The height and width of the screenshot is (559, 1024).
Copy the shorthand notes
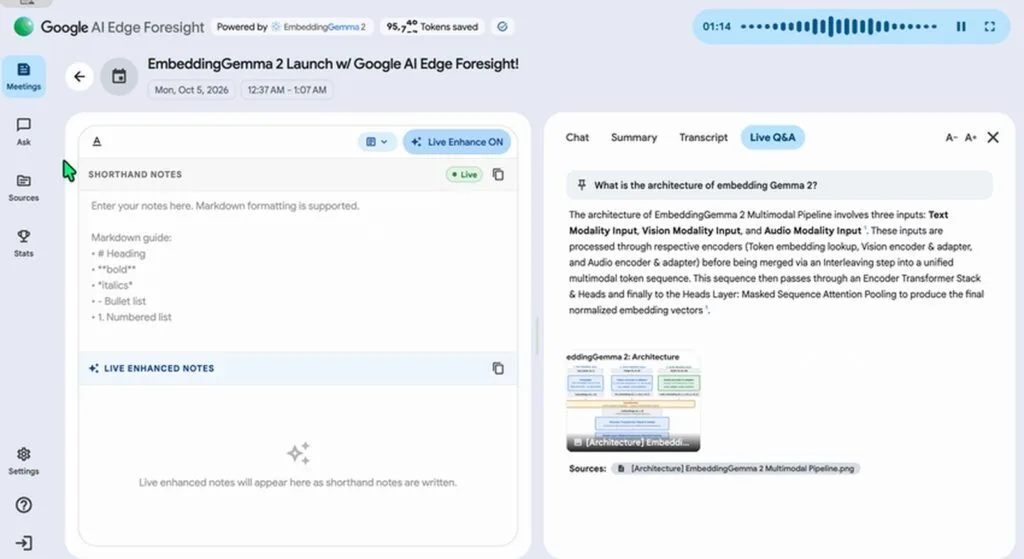pos(498,174)
